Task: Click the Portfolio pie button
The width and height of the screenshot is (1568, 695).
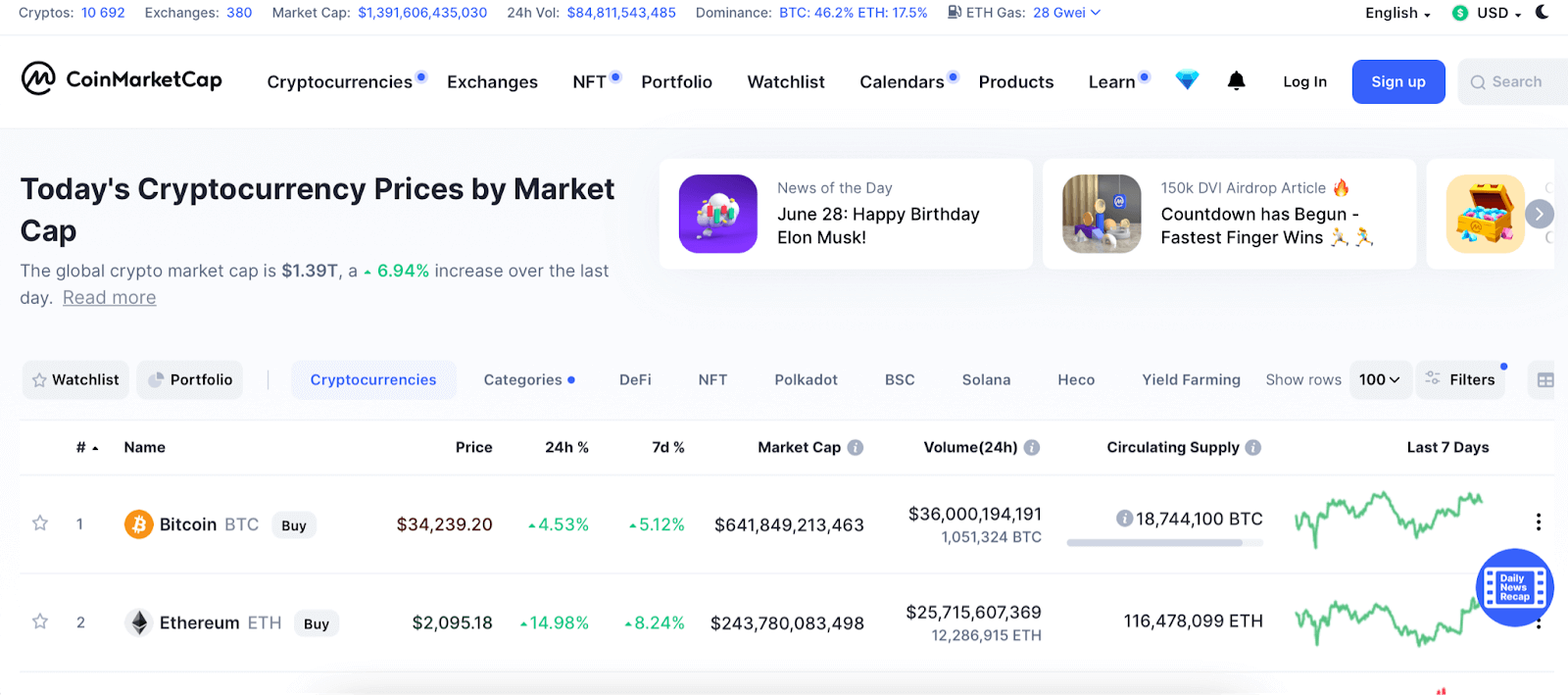Action: click(x=190, y=379)
